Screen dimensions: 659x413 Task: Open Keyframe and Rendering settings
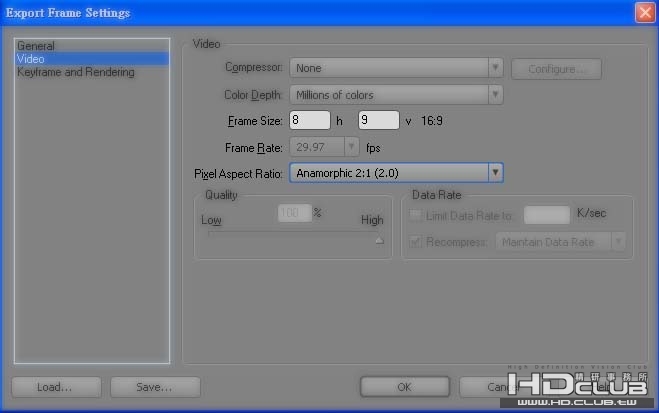pos(92,72)
